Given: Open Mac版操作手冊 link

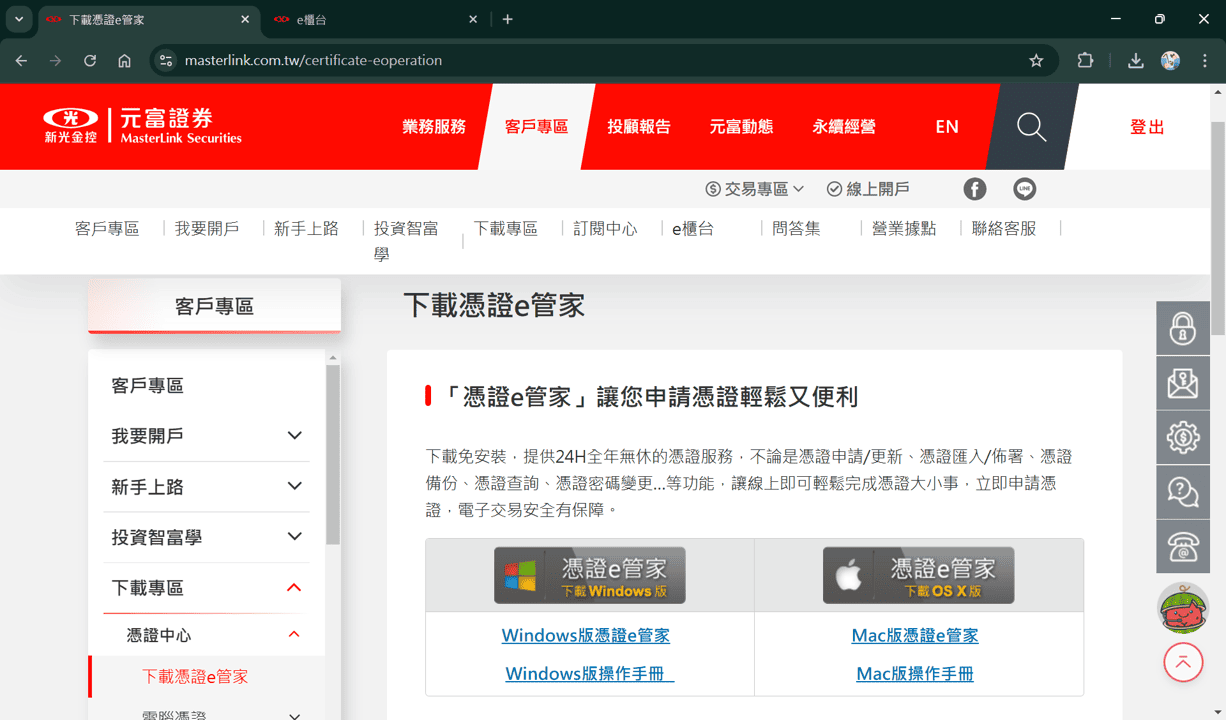Looking at the screenshot, I should point(915,674).
